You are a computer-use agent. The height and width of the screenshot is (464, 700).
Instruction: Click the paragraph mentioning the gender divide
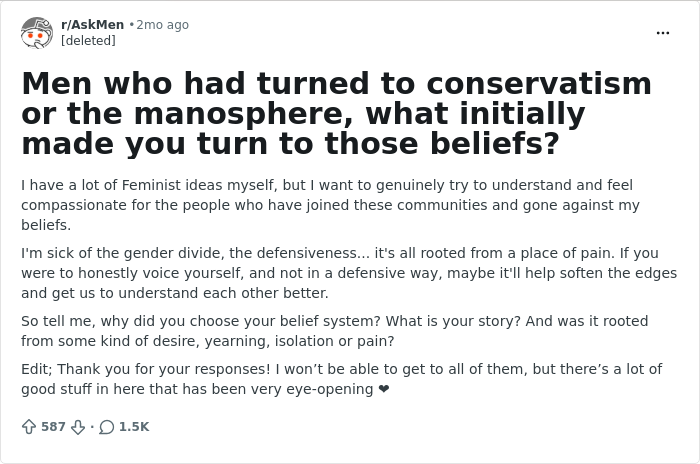click(349, 273)
